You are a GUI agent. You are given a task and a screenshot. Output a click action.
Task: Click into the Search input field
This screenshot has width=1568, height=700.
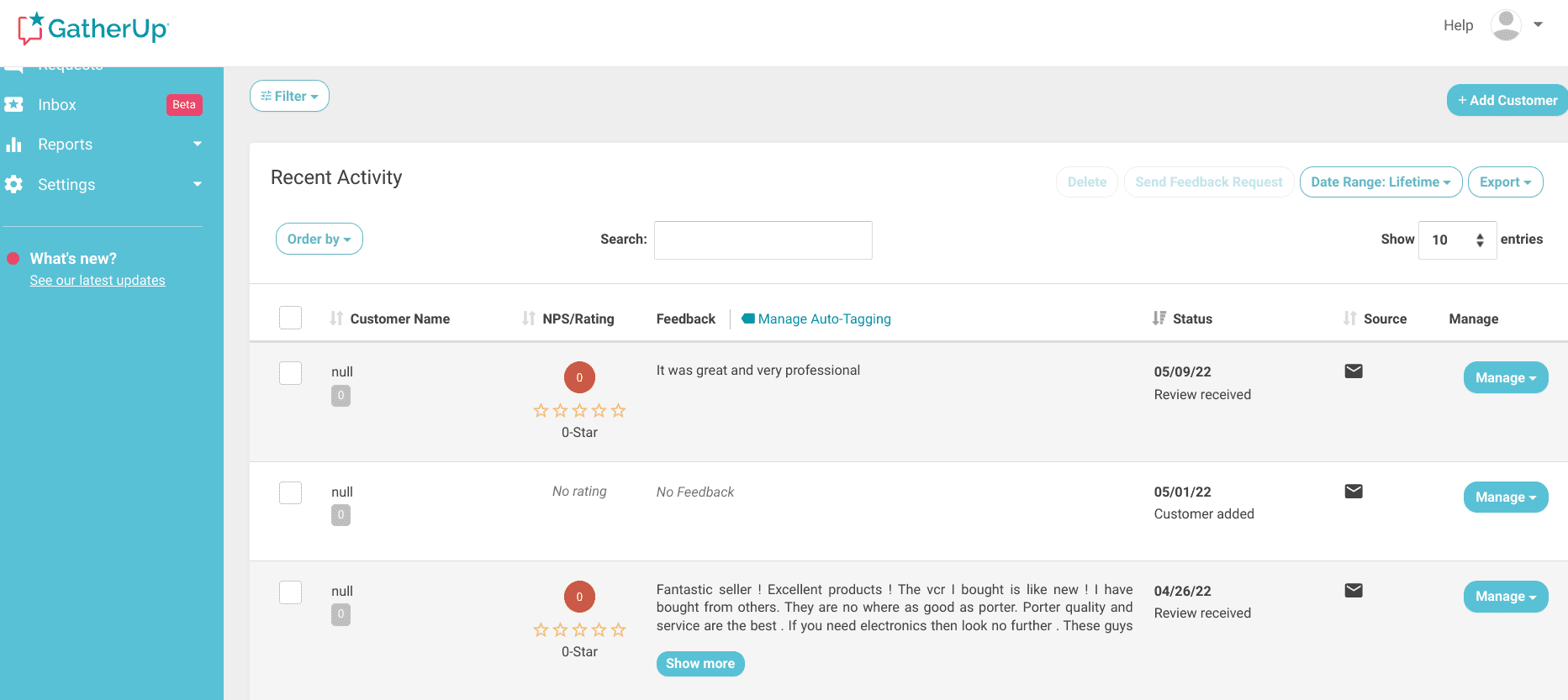coord(763,240)
